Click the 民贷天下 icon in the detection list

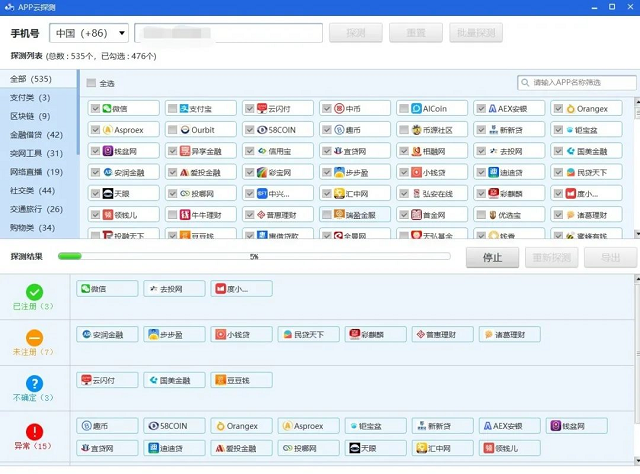coord(570,172)
